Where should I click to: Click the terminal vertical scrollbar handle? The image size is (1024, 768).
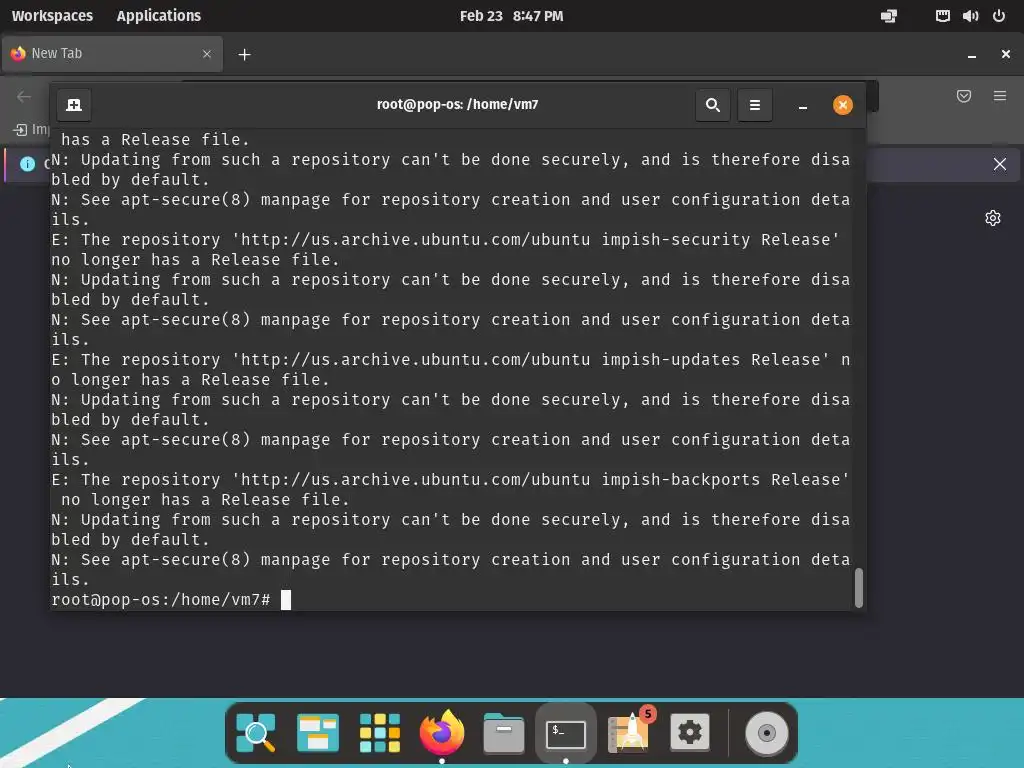click(859, 588)
